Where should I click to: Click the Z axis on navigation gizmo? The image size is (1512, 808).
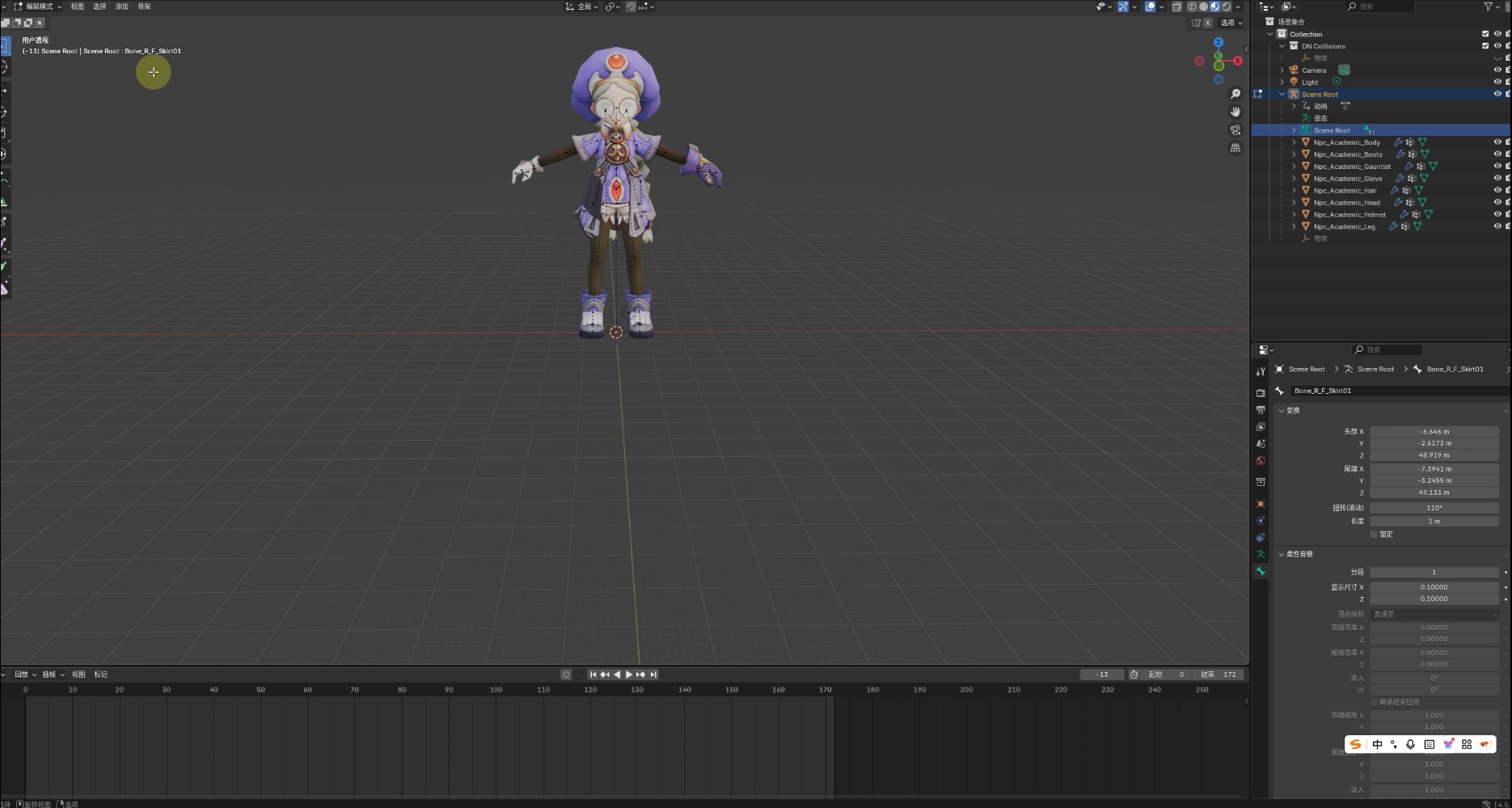click(1218, 42)
